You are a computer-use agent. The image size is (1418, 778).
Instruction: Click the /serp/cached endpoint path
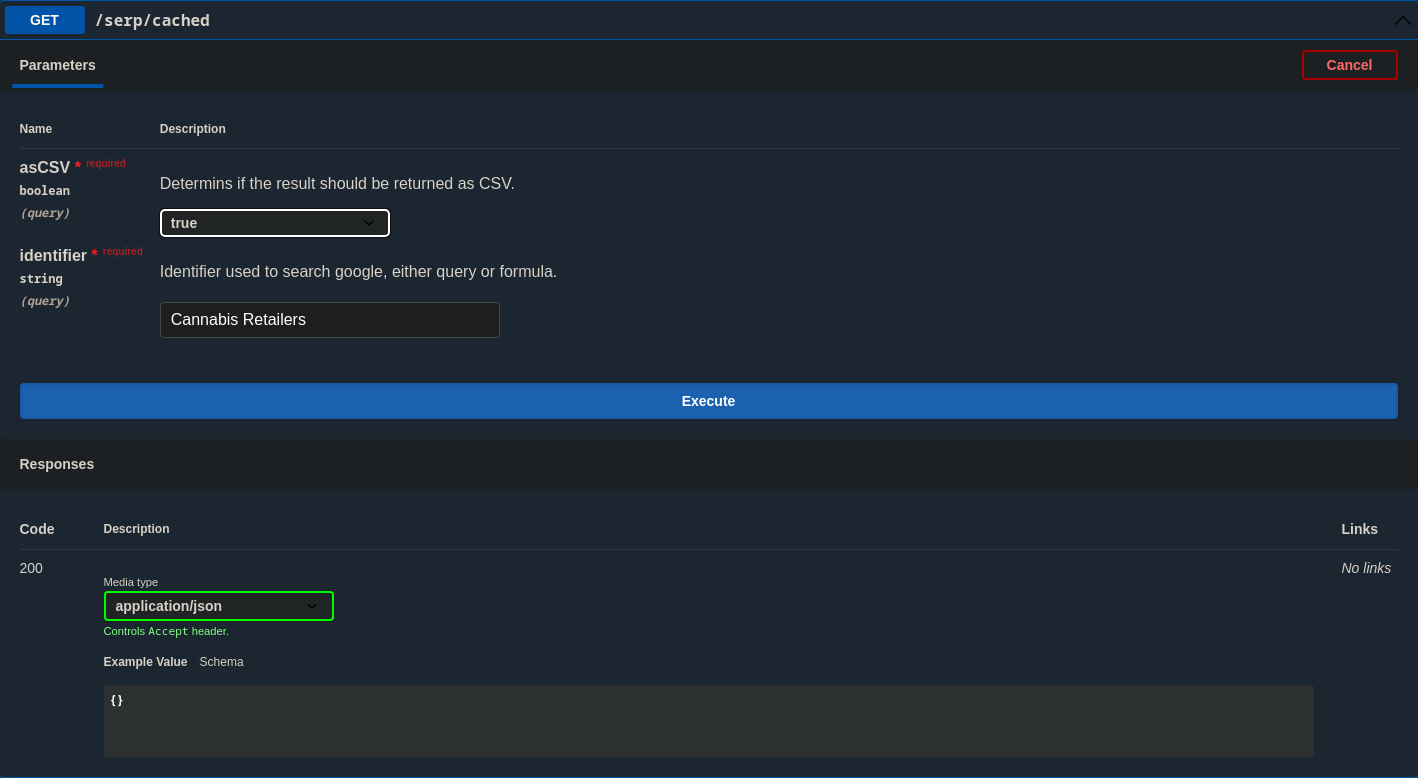tap(152, 20)
